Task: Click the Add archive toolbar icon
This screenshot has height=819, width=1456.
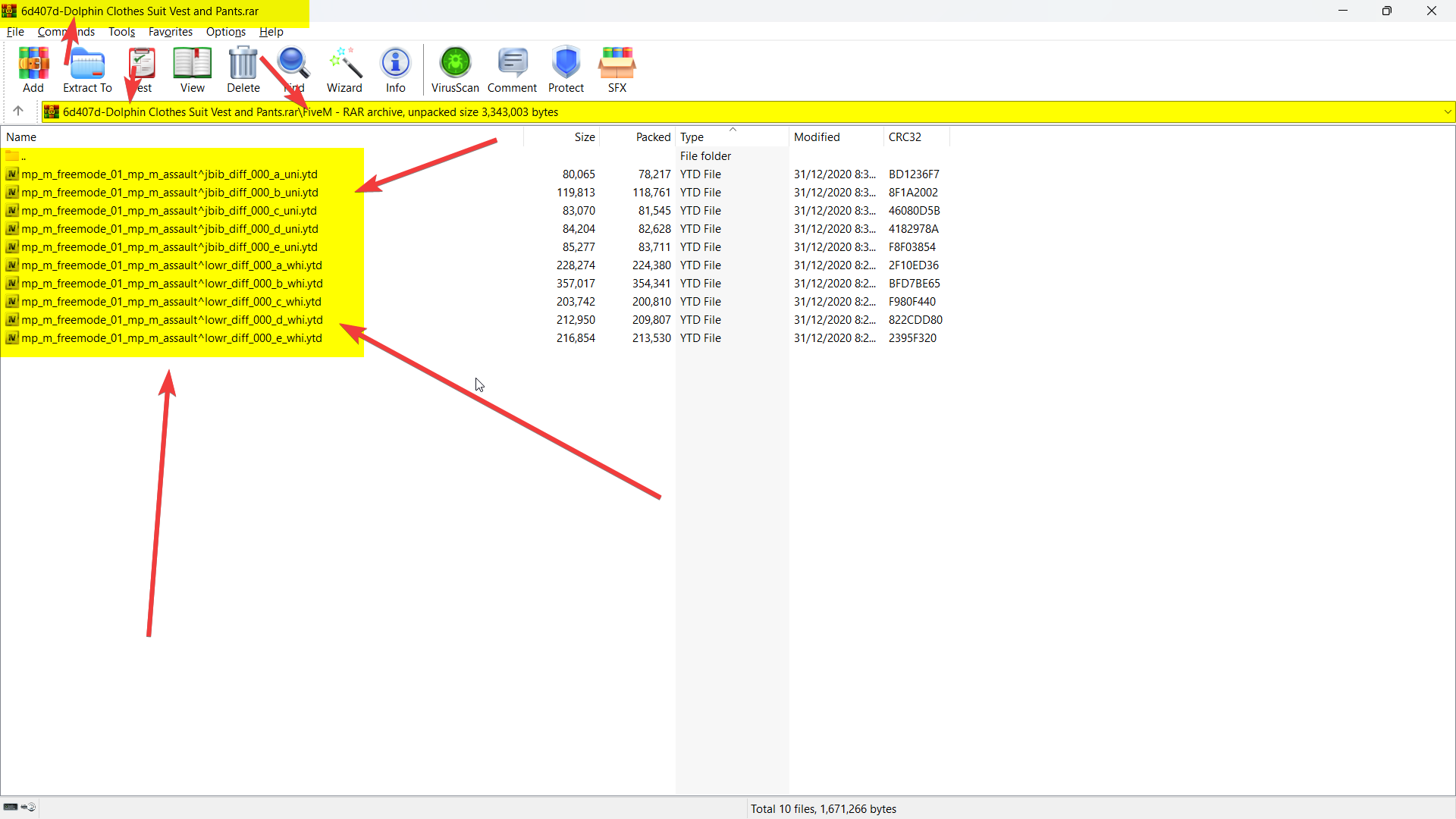Action: pos(33,69)
